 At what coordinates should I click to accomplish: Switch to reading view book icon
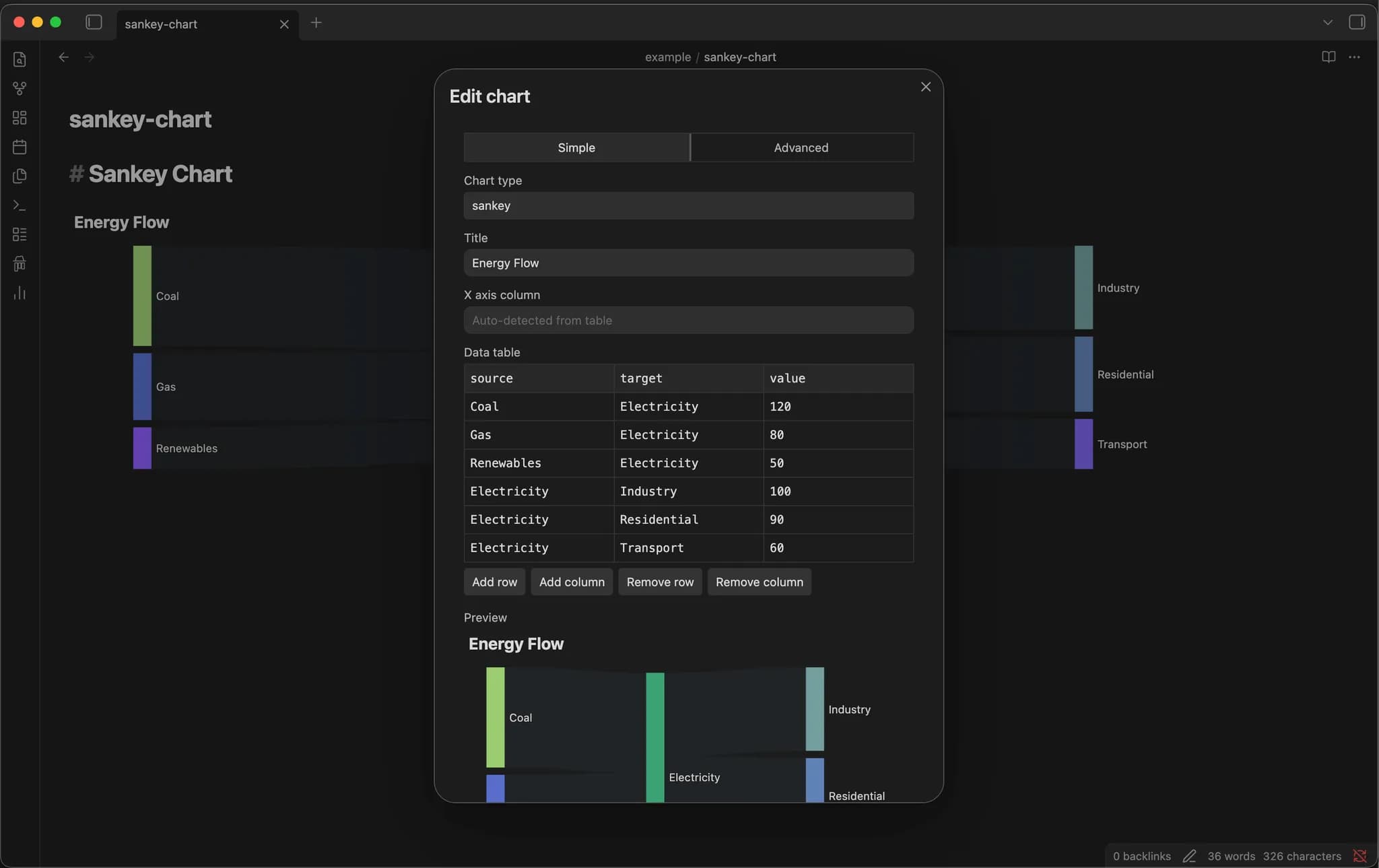[x=1328, y=57]
